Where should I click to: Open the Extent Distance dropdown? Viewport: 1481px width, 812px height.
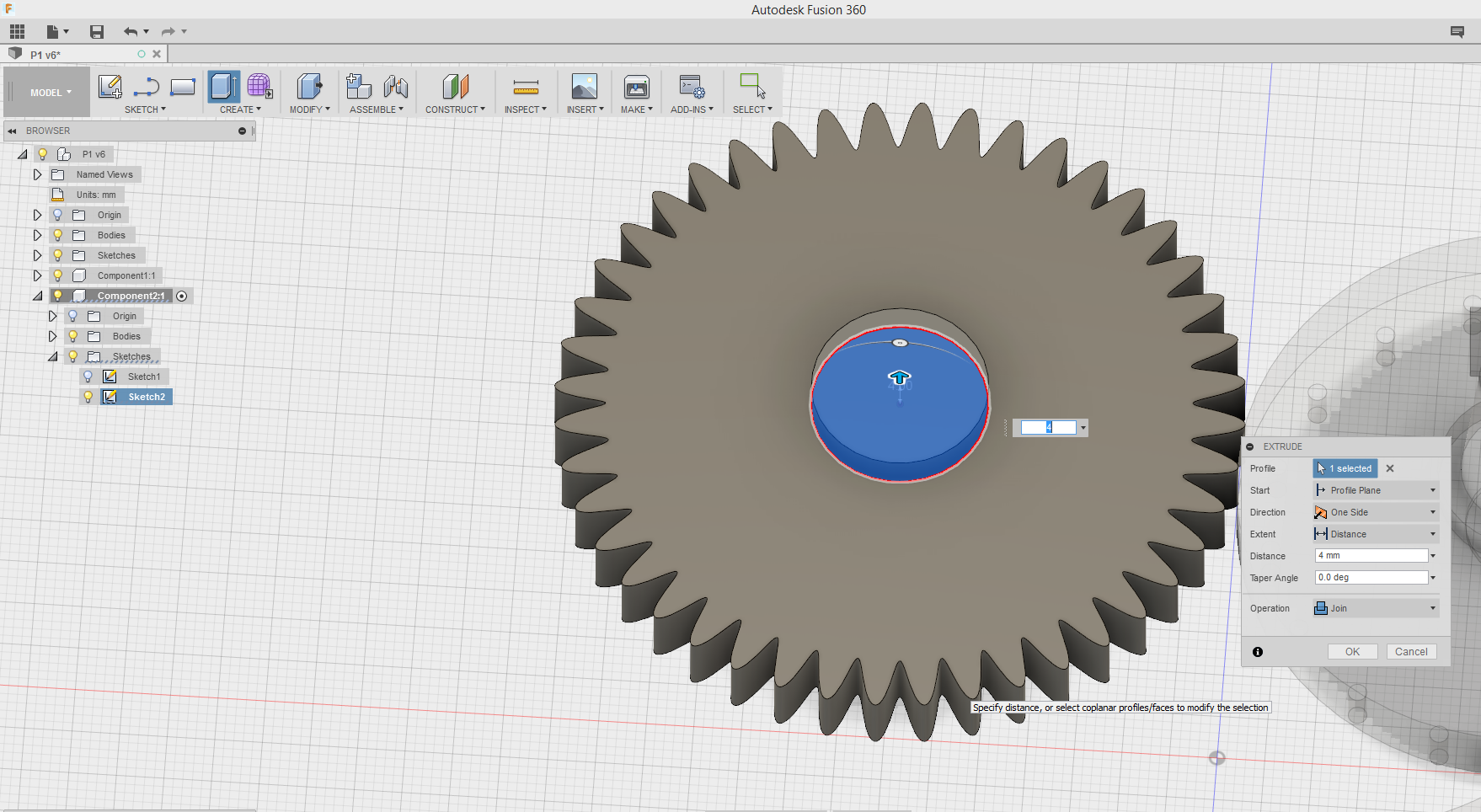point(1375,534)
